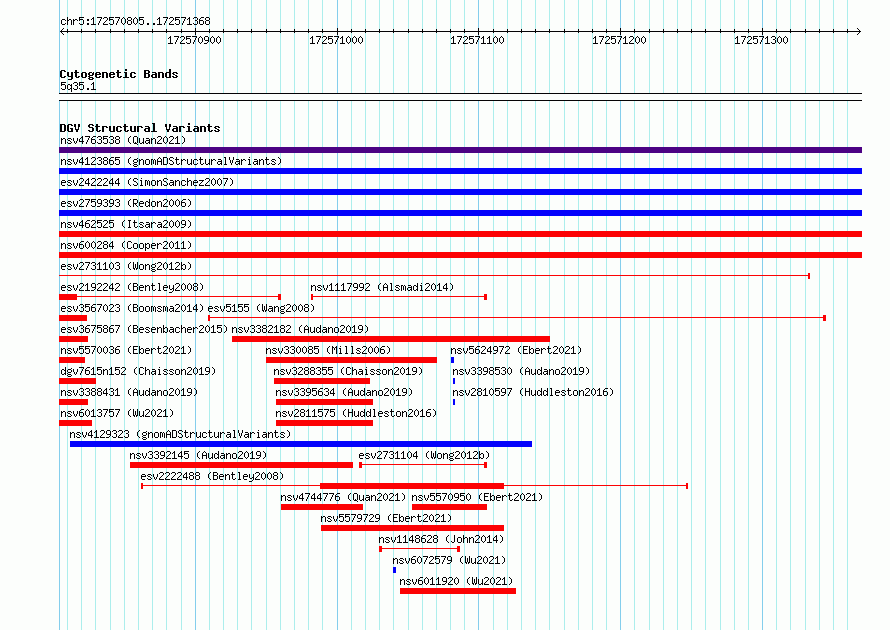890x630 pixels.
Task: Select the blue esv2422244 variant bar
Action: pos(460,192)
